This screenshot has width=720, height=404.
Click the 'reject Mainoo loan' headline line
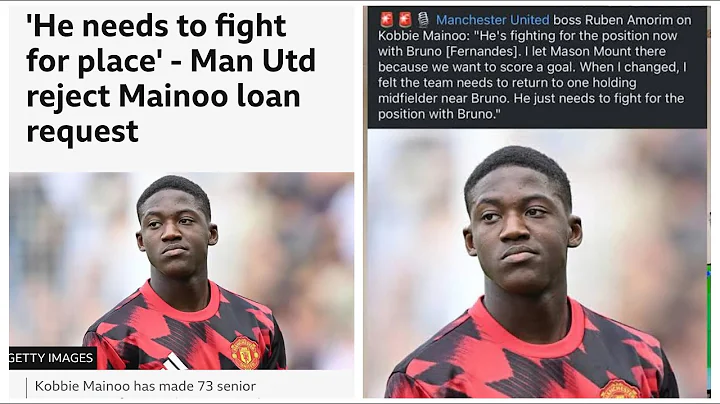(x=163, y=96)
